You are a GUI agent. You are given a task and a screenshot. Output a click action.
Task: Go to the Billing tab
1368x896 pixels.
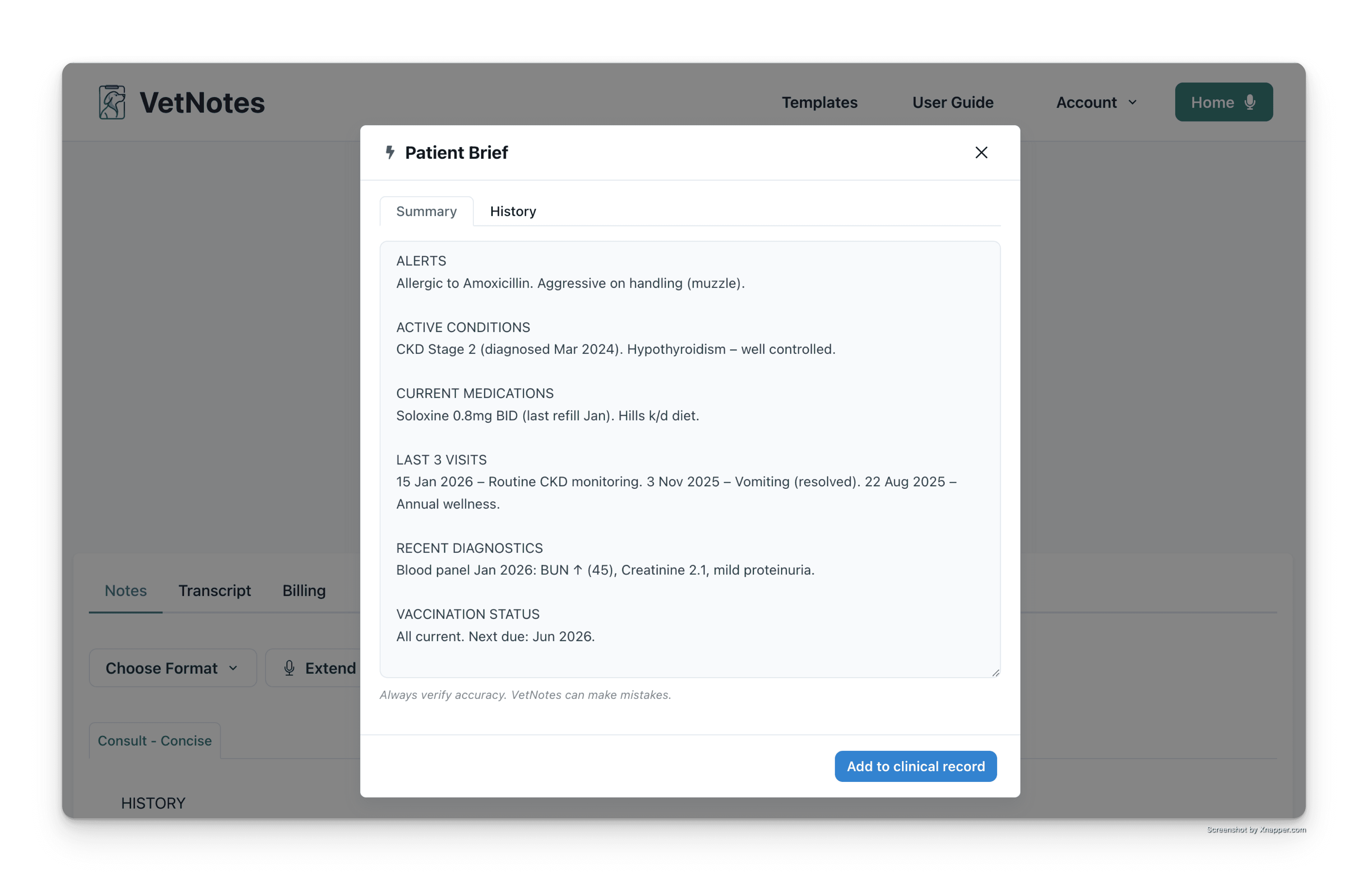pyautogui.click(x=303, y=591)
